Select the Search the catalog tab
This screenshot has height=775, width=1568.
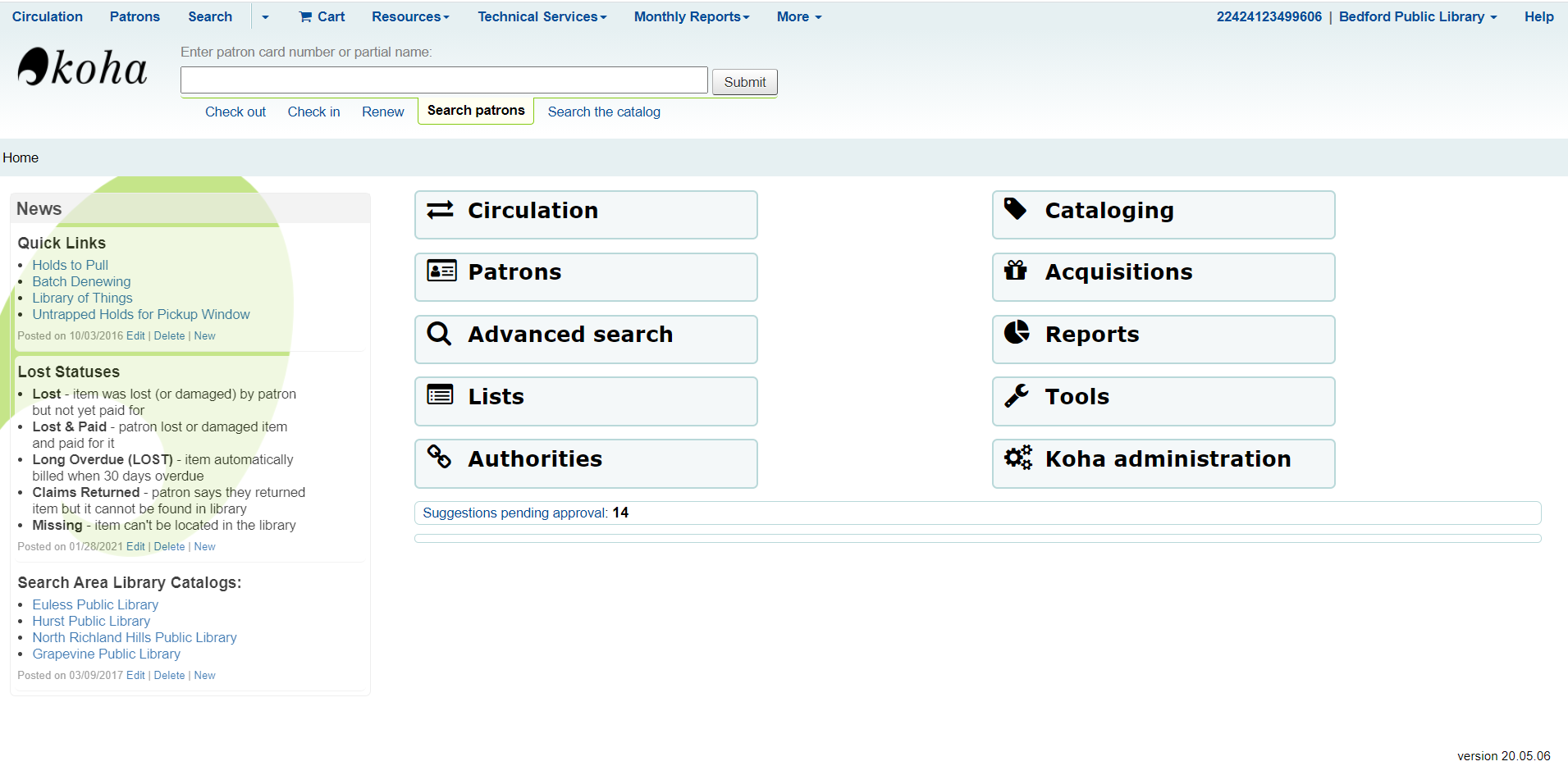point(603,112)
